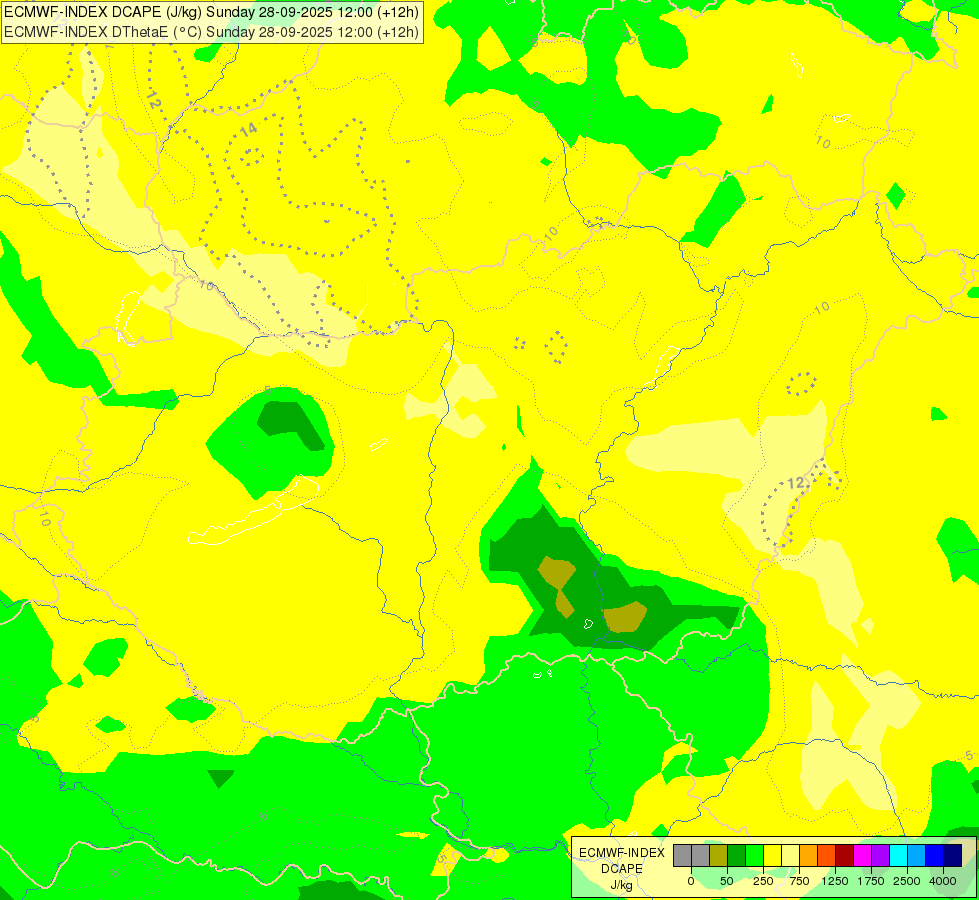This screenshot has width=979, height=900.
Task: Click the legend value 0
Action: click(x=691, y=881)
